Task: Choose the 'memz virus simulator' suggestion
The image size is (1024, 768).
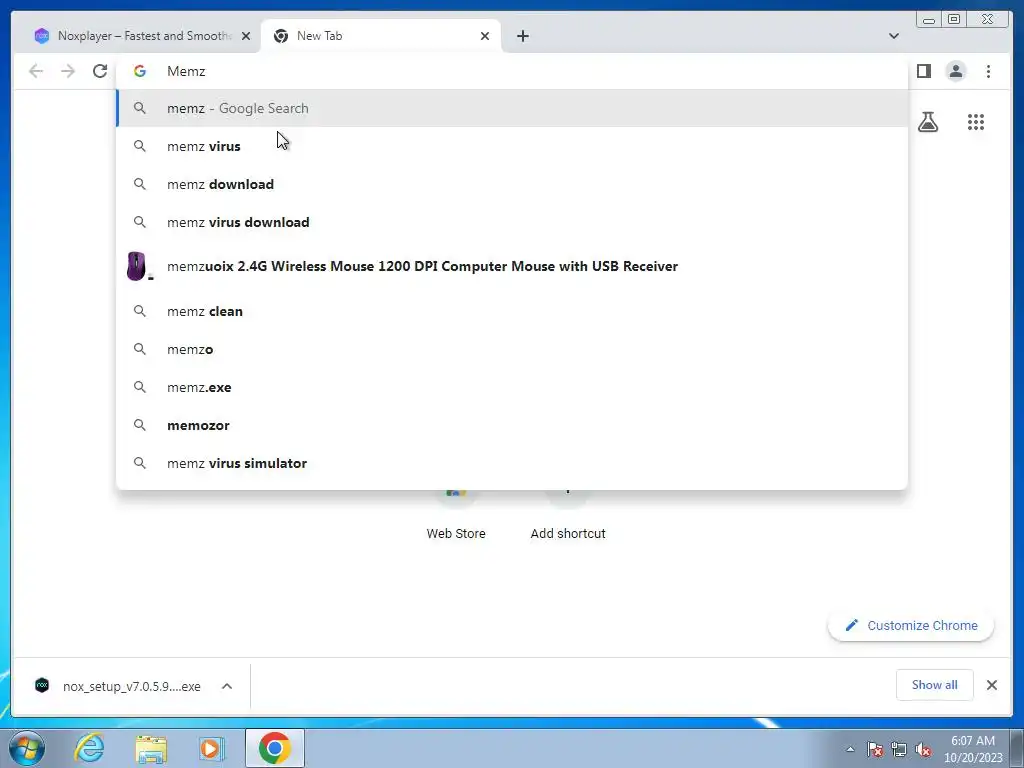Action: pos(512,463)
